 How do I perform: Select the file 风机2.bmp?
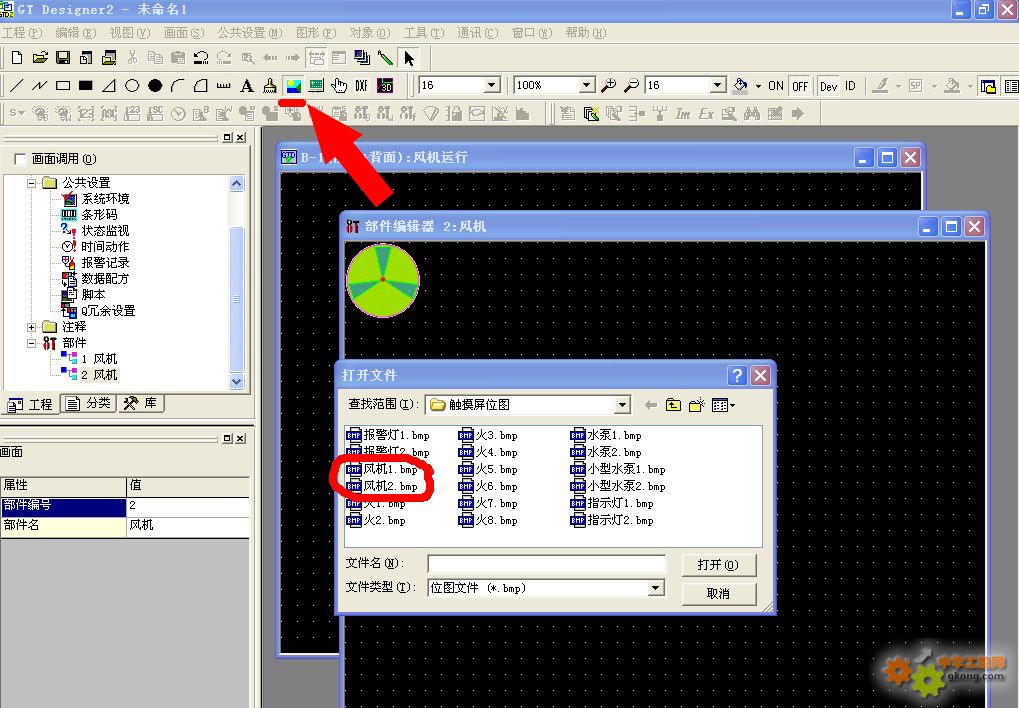click(382, 486)
